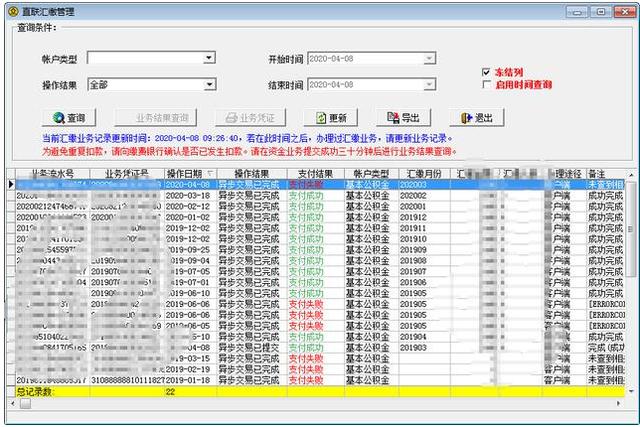Click the 汇缴月份 column header
640x427 pixels.
pos(424,174)
